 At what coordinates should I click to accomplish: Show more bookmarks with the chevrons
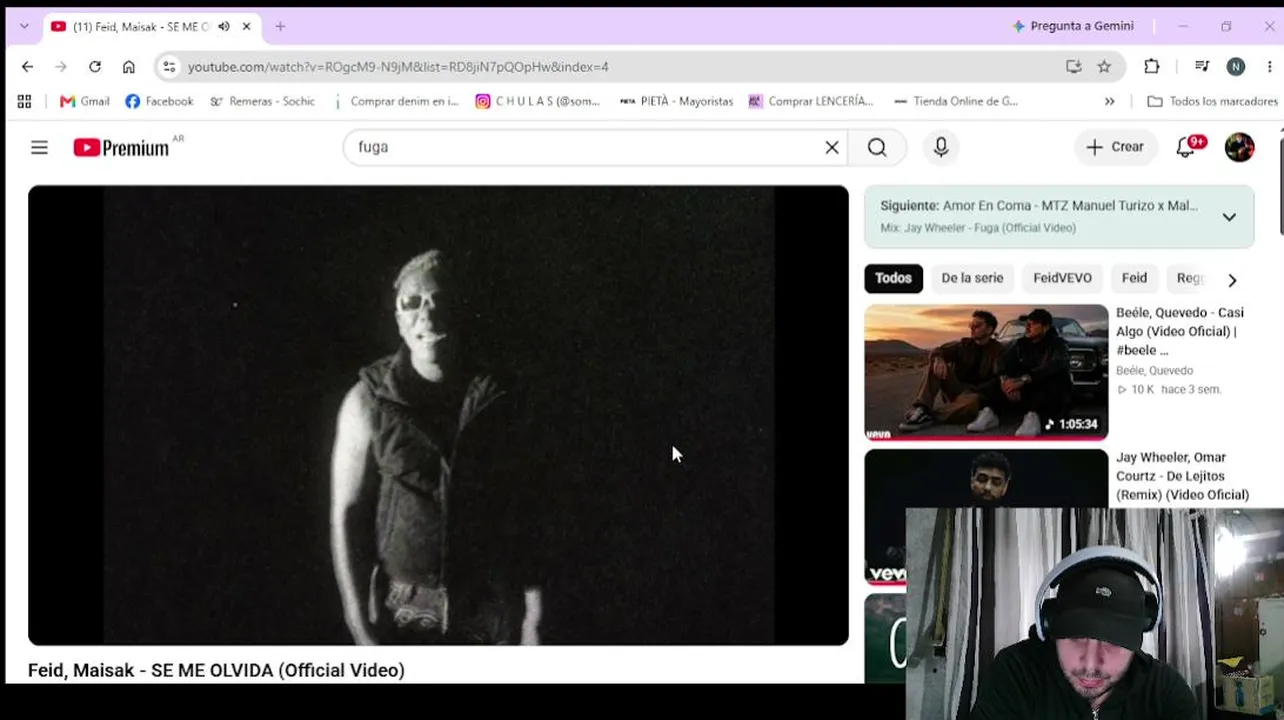click(1109, 101)
